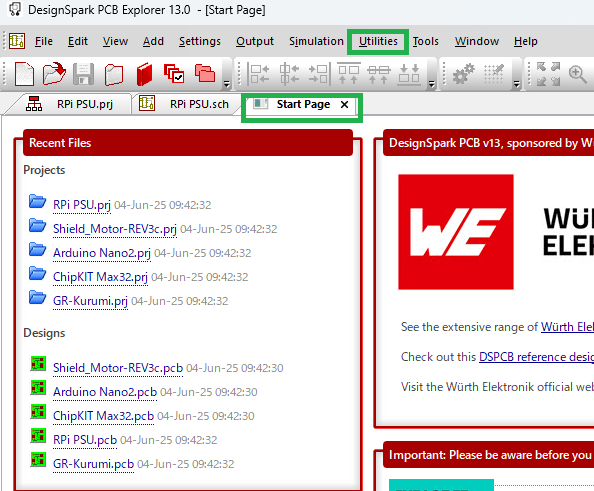Screen dimensions: 594x491
Task: Open ChipKIT Max32.prj project link
Action: point(100,277)
